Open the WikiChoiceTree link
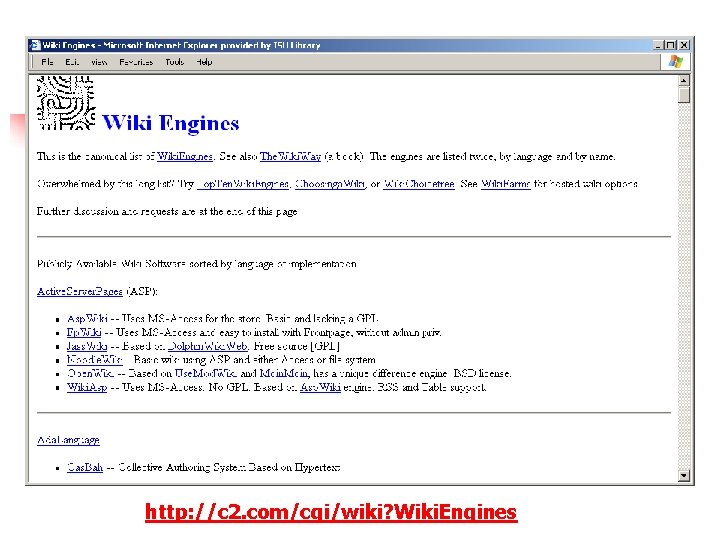The height and width of the screenshot is (540, 720). click(x=419, y=184)
